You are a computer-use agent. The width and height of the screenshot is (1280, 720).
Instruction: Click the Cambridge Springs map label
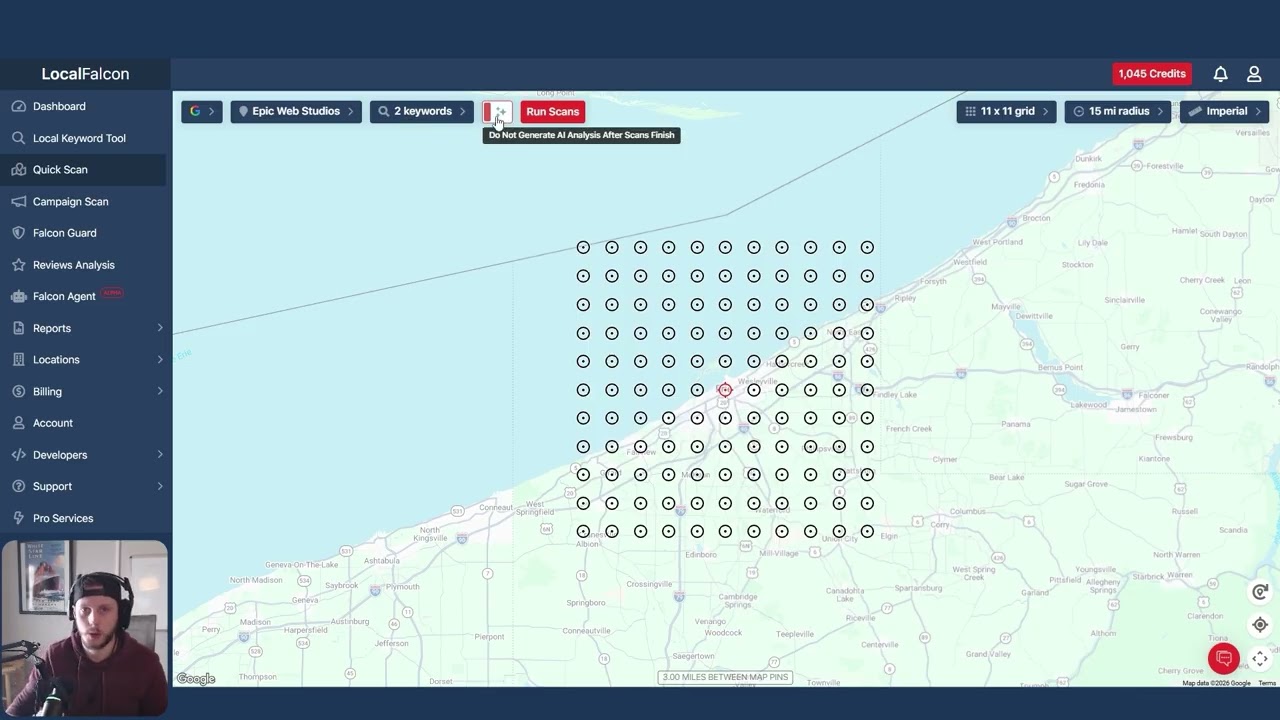click(x=738, y=601)
